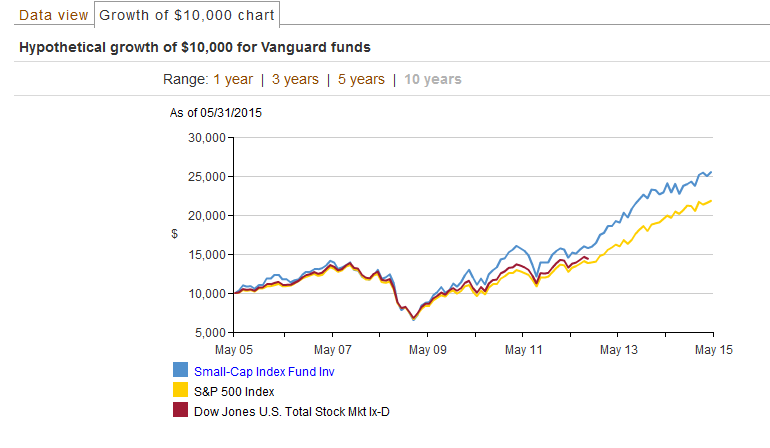Click the 30,000 y-axis value
Screen dimensions: 770x448
[x=204, y=138]
